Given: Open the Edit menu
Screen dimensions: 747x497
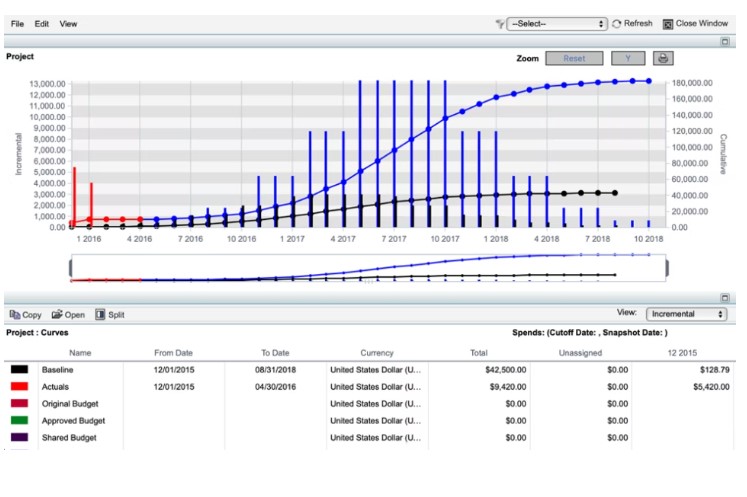Looking at the screenshot, I should coord(42,23).
